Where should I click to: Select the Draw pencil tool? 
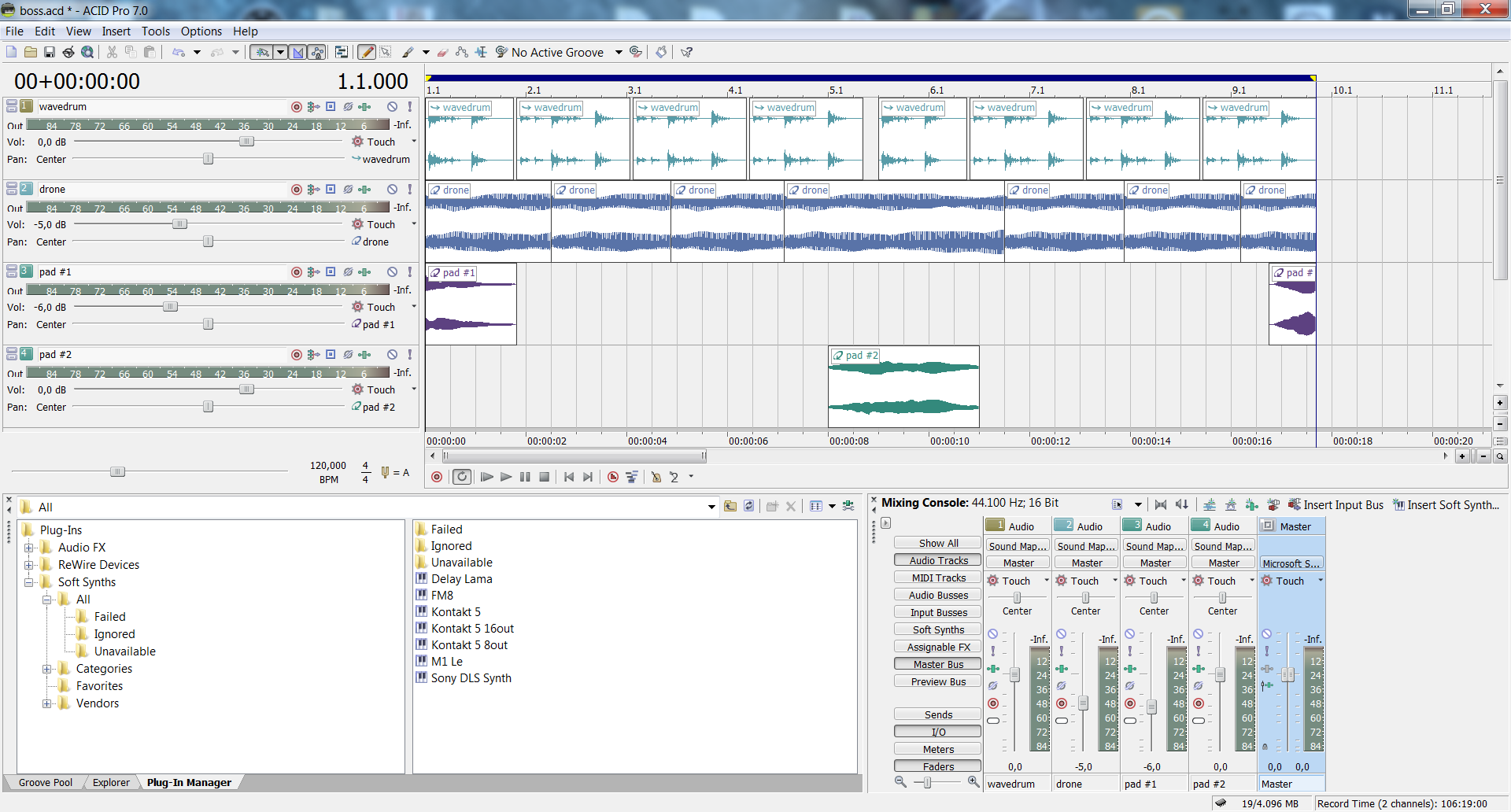pos(367,52)
